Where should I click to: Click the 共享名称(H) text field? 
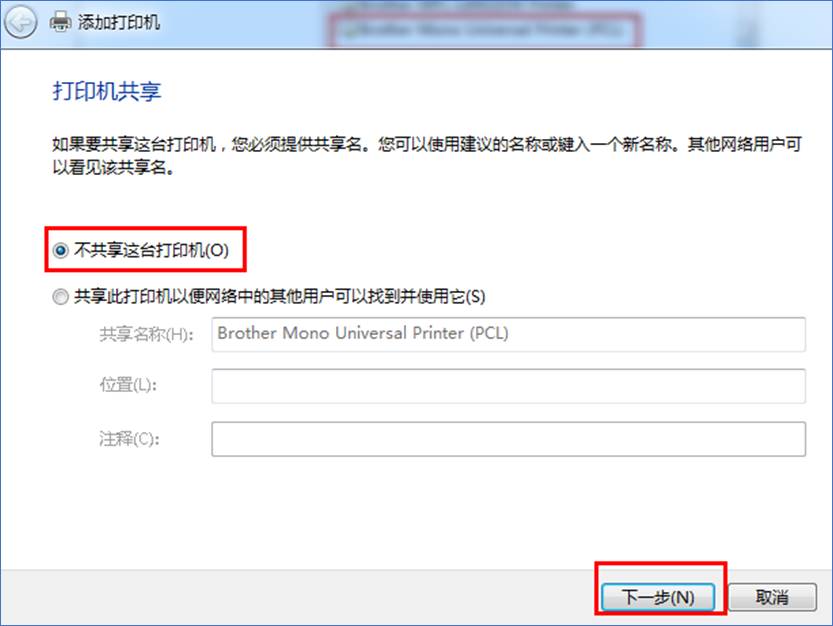click(508, 334)
